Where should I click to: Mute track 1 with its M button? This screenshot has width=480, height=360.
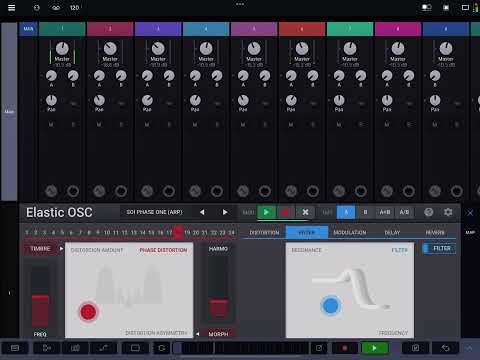pos(51,125)
